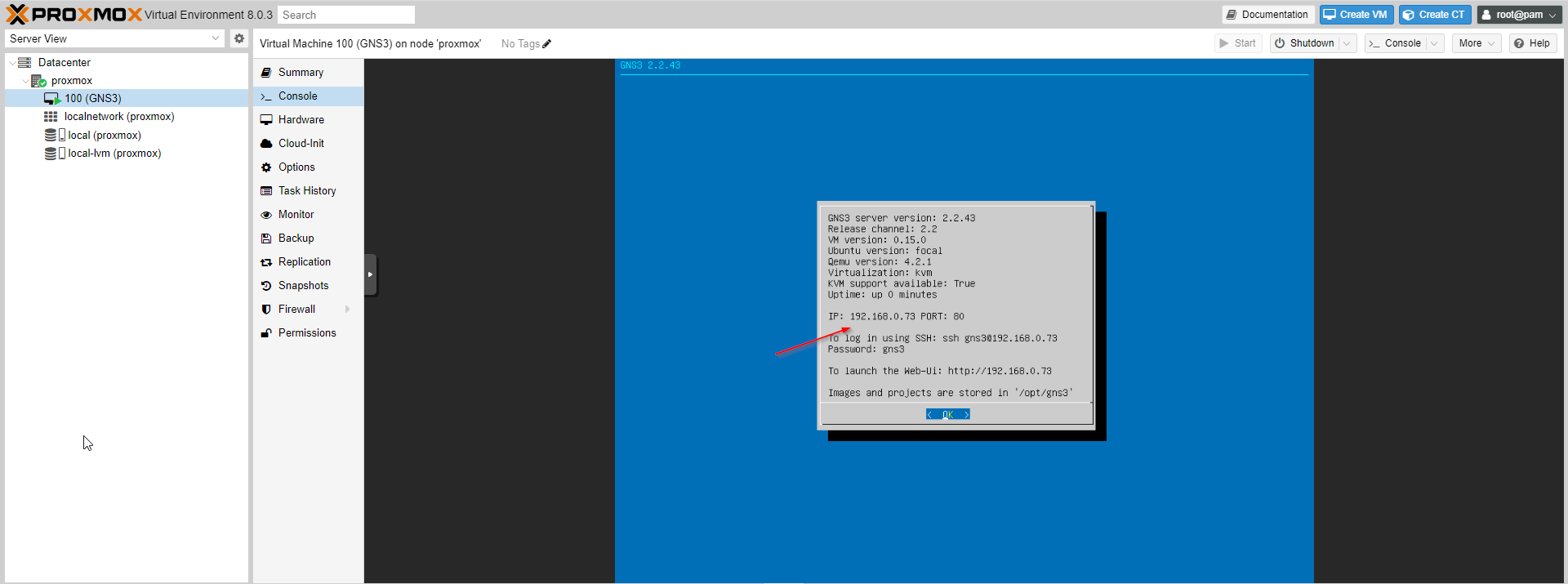
Task: Open the root@pam user menu
Action: click(x=1519, y=15)
